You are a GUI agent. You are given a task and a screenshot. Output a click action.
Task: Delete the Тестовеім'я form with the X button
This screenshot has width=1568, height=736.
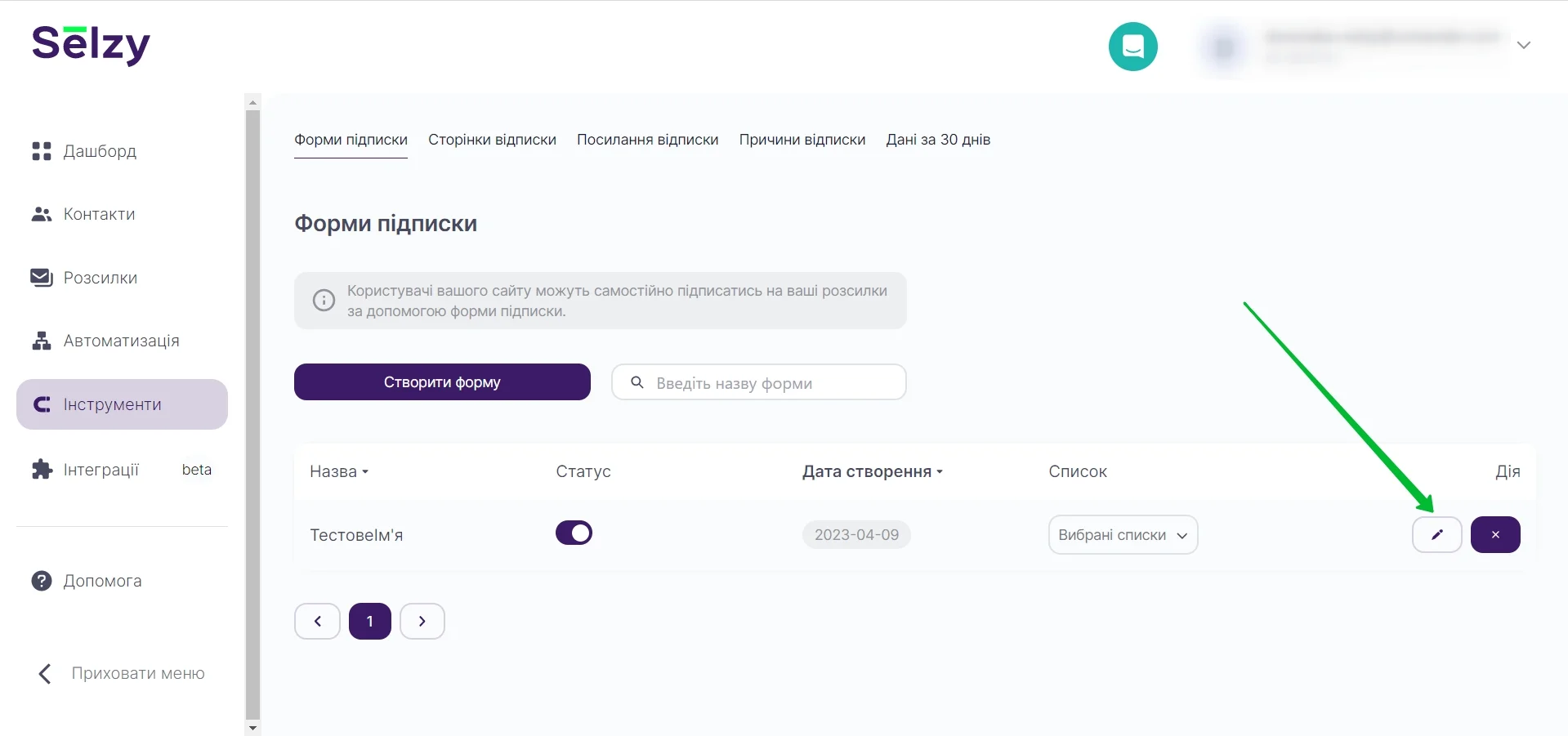tap(1495, 535)
